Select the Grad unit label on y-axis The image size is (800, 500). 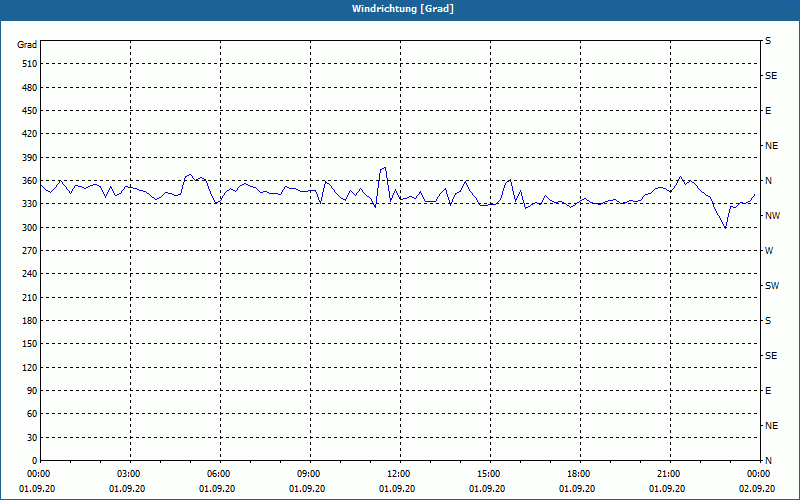pos(27,45)
